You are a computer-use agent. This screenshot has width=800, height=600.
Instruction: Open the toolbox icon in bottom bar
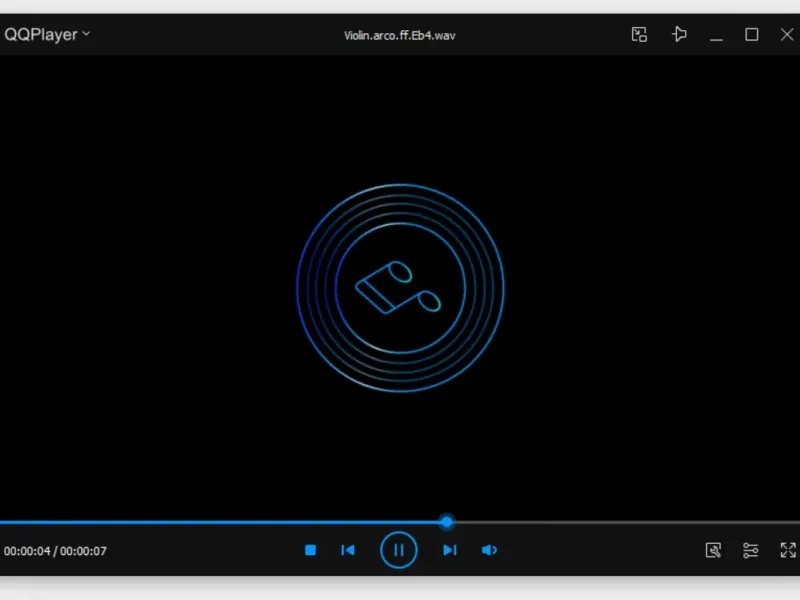tap(713, 550)
